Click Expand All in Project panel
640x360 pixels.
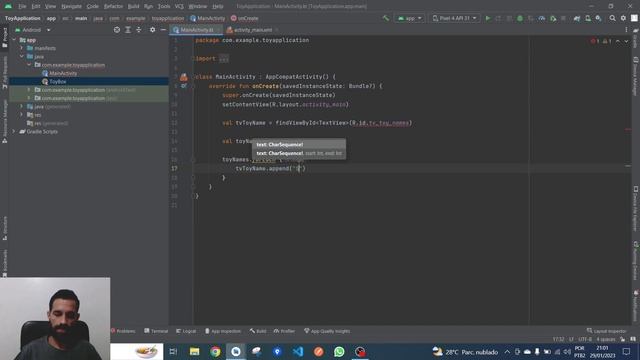[128, 30]
